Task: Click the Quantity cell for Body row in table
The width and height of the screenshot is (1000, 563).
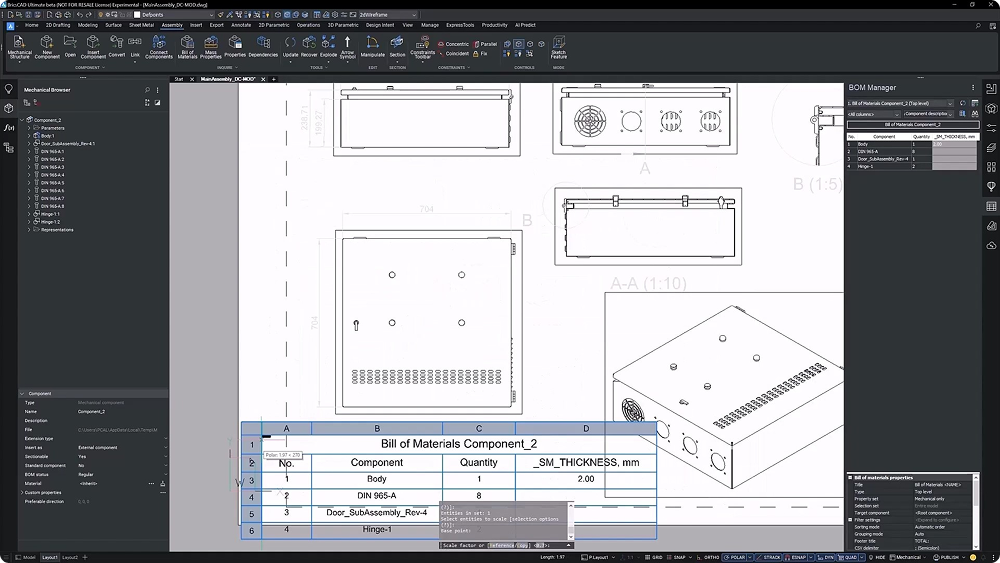Action: click(x=478, y=479)
